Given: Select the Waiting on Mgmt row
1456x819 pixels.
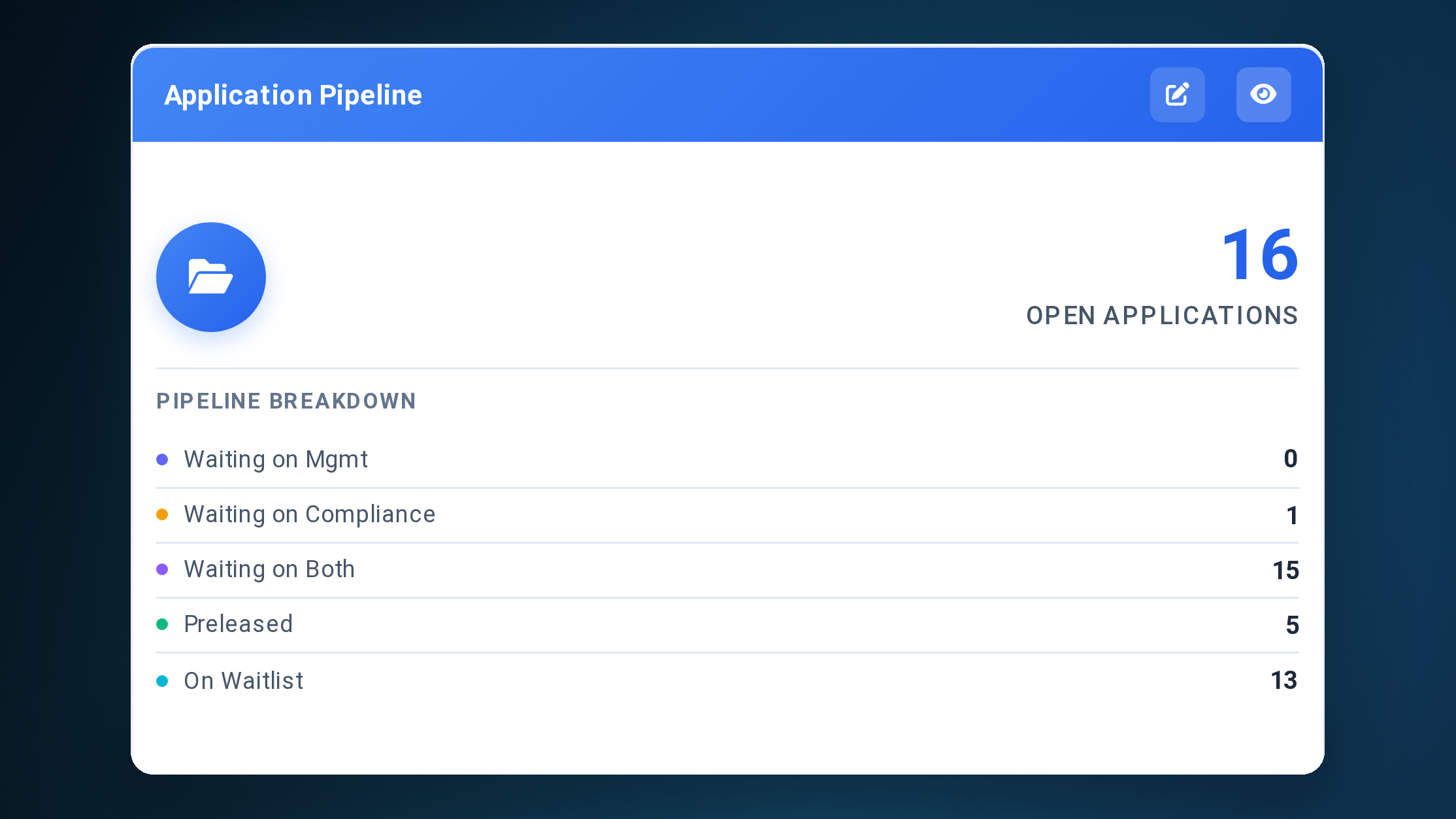Looking at the screenshot, I should (727, 460).
